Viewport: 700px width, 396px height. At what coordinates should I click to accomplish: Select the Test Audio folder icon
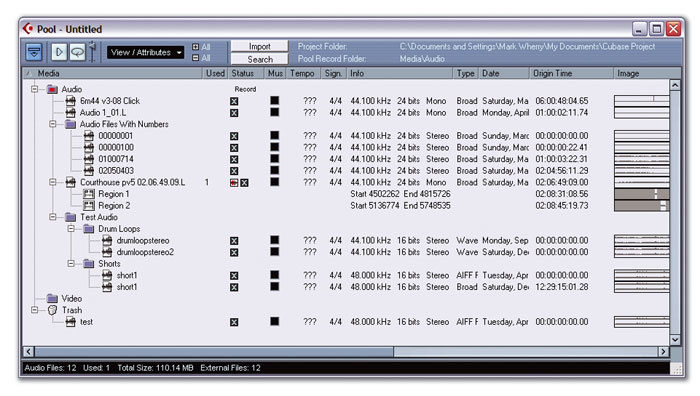coord(71,217)
